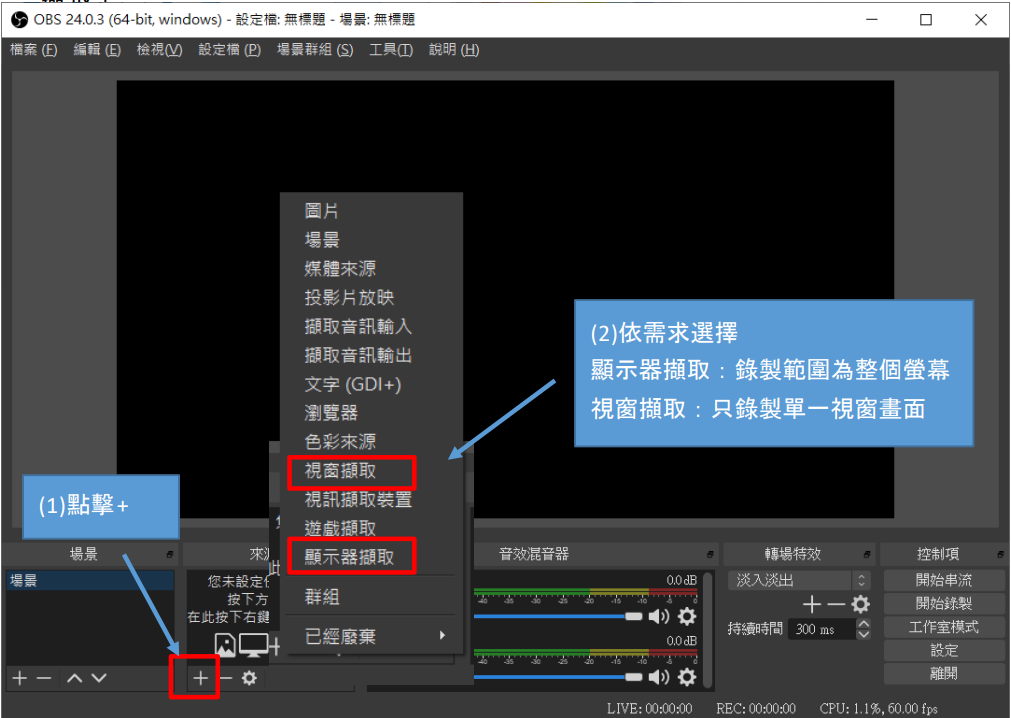
Task: Choose 圖片 from the source menu
Action: (x=371, y=211)
